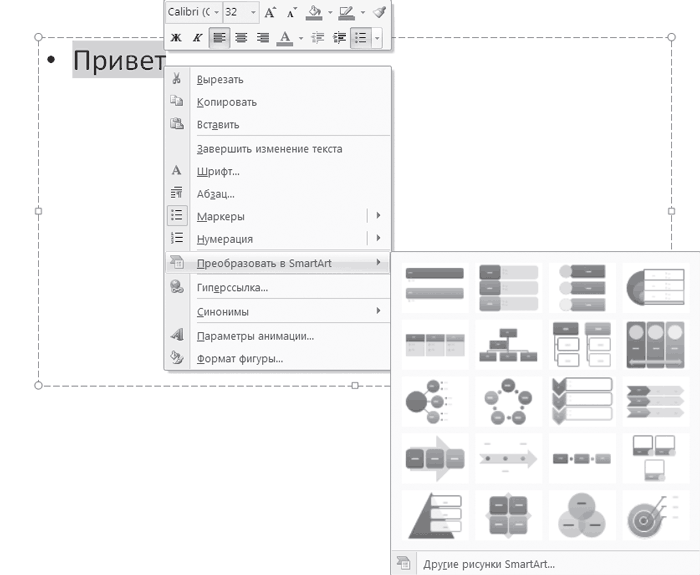
Task: Toggle bold formatting in mini toolbar
Action: tap(176, 38)
